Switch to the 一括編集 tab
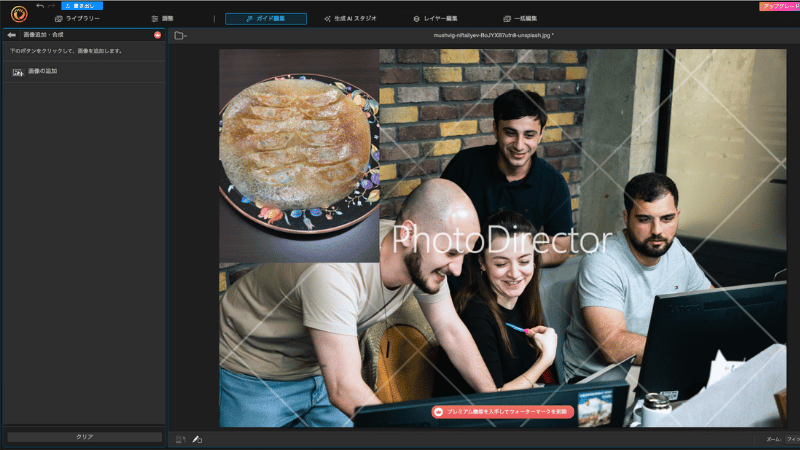The image size is (800, 450). pyautogui.click(x=520, y=18)
